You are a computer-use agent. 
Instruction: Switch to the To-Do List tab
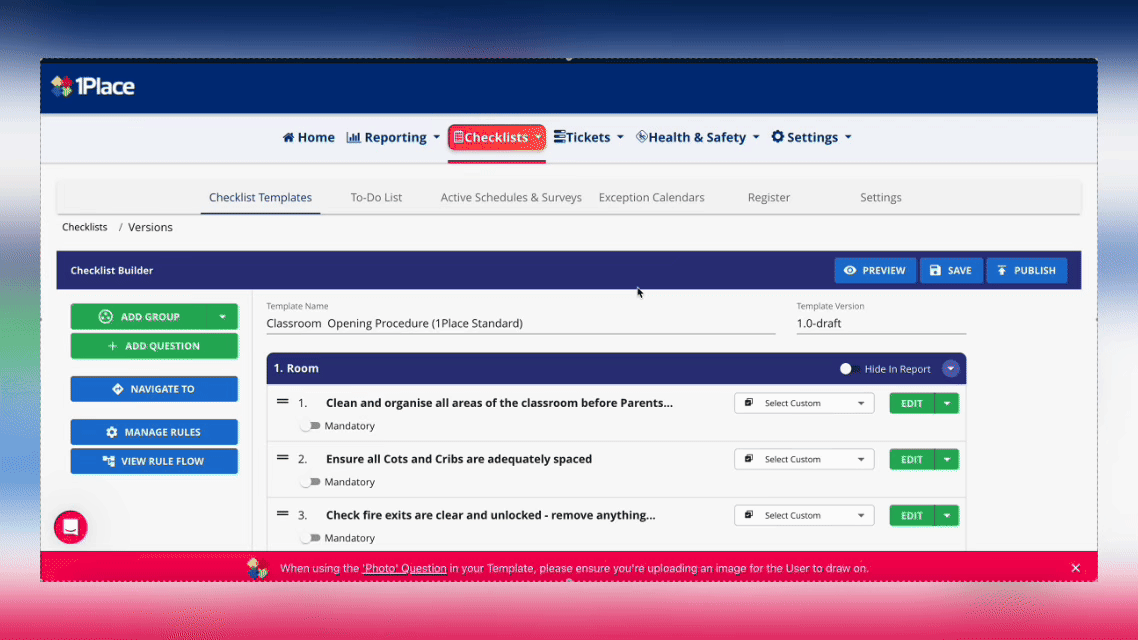point(376,197)
